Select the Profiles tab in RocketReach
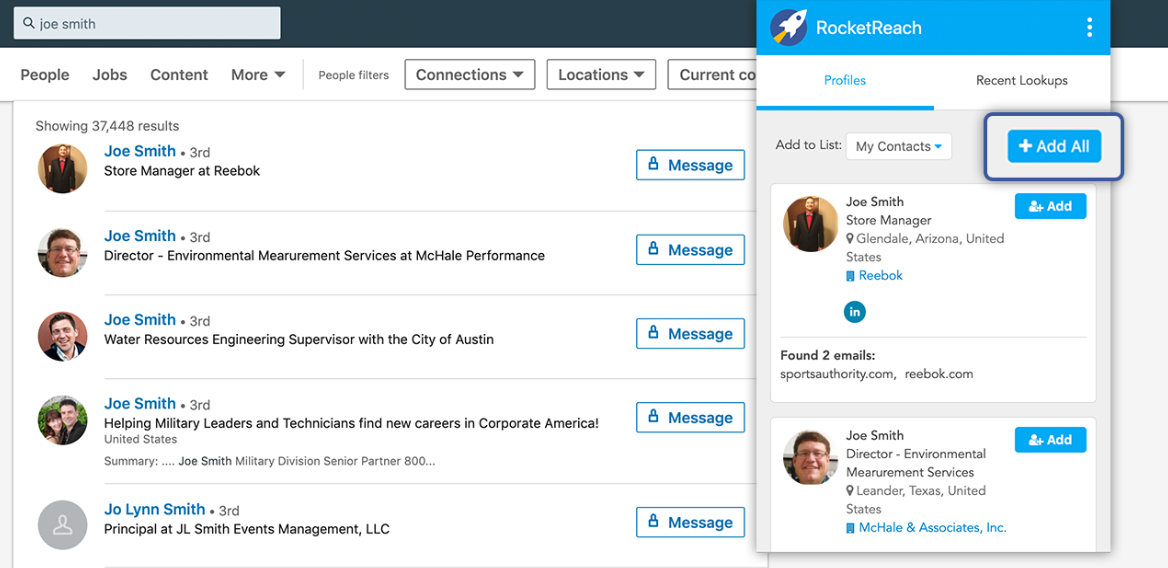1168x568 pixels. [x=845, y=81]
